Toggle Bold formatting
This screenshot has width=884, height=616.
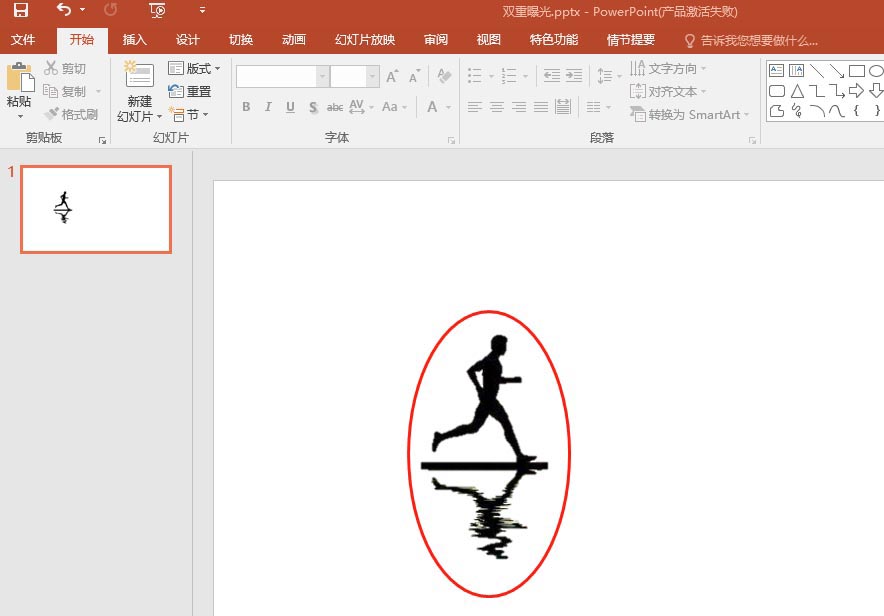246,107
